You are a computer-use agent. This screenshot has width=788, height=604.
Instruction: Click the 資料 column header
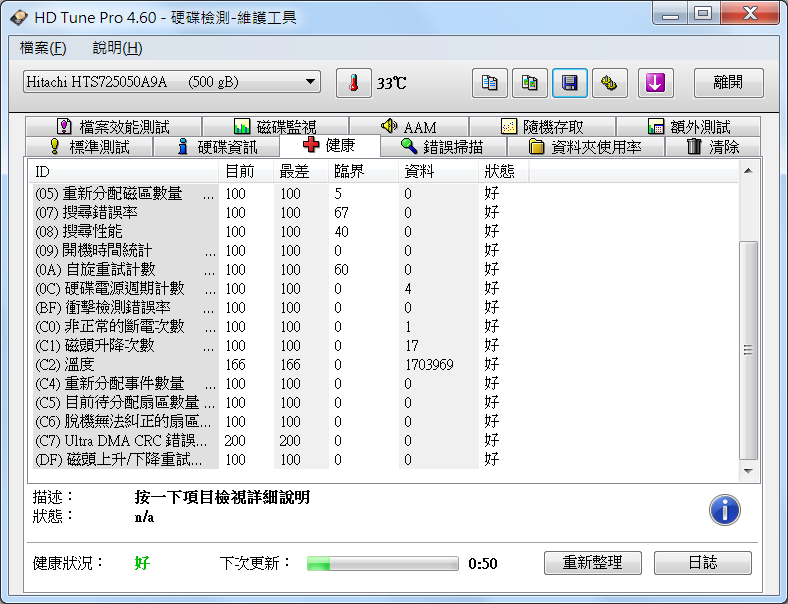pyautogui.click(x=438, y=172)
